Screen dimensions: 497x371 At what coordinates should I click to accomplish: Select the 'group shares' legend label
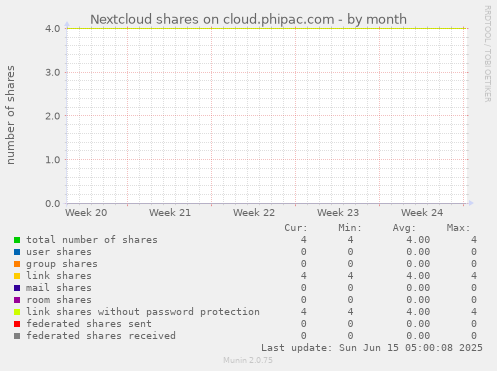pyautogui.click(x=62, y=264)
